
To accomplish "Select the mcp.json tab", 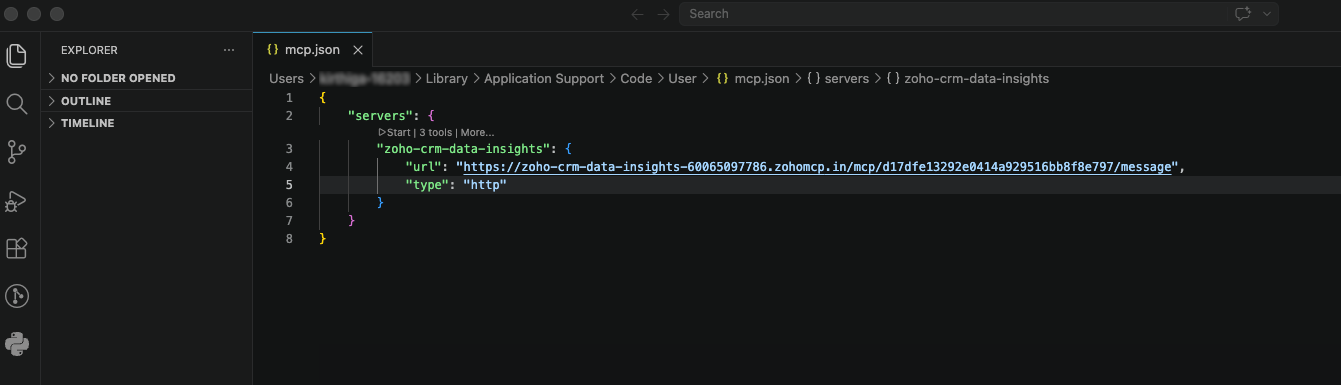I will click(x=312, y=50).
